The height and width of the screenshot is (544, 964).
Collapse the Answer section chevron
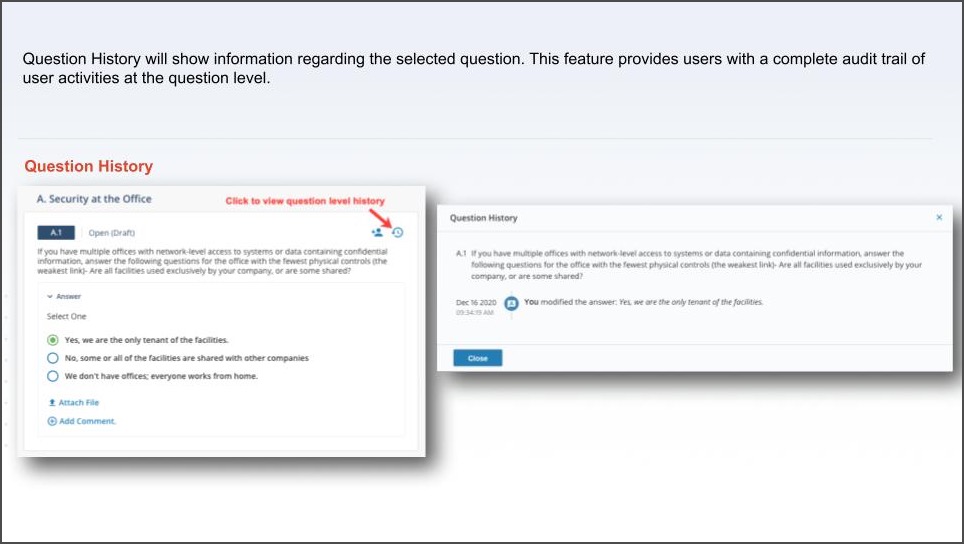(50, 296)
